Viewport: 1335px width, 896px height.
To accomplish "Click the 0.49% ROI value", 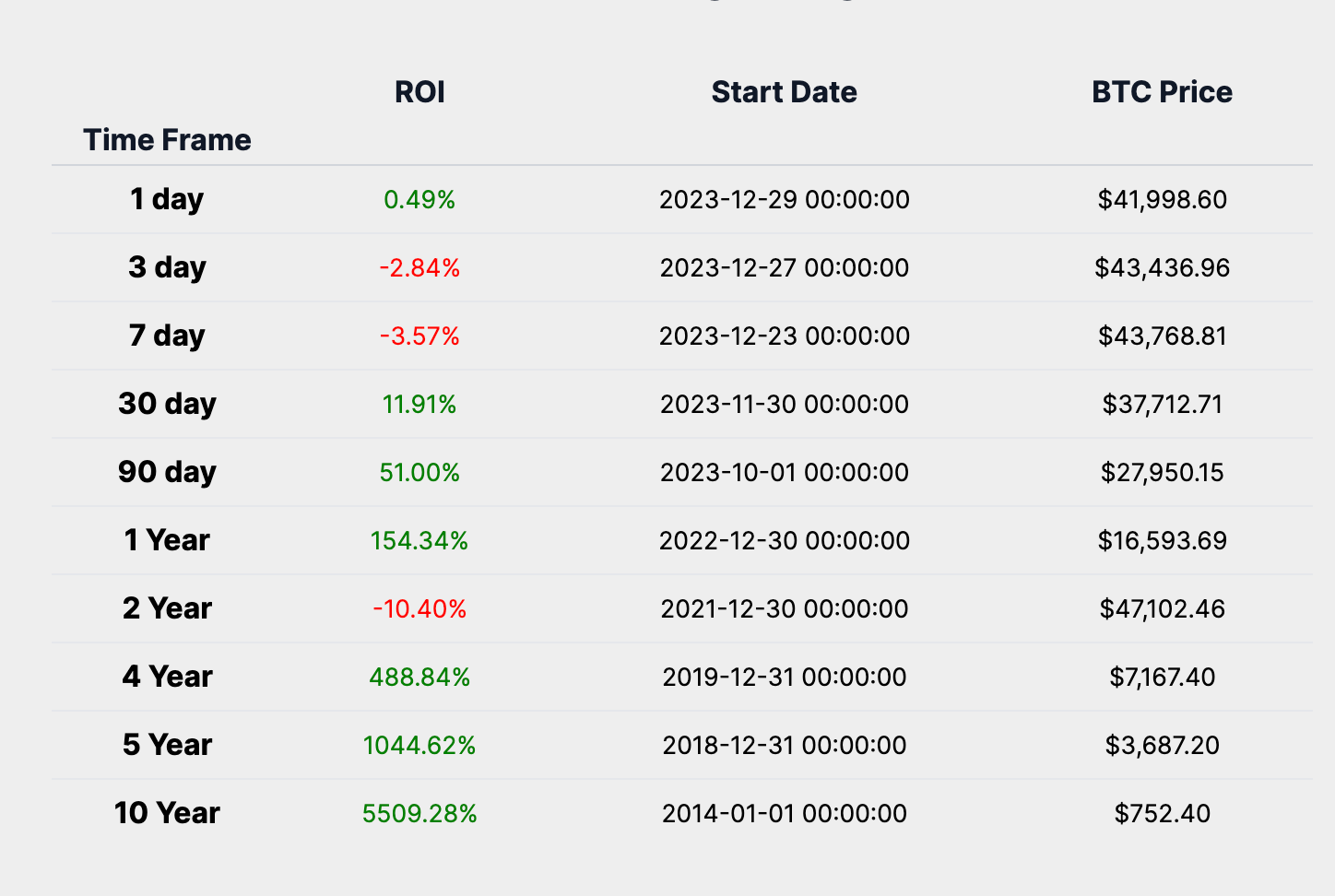I will pos(419,200).
